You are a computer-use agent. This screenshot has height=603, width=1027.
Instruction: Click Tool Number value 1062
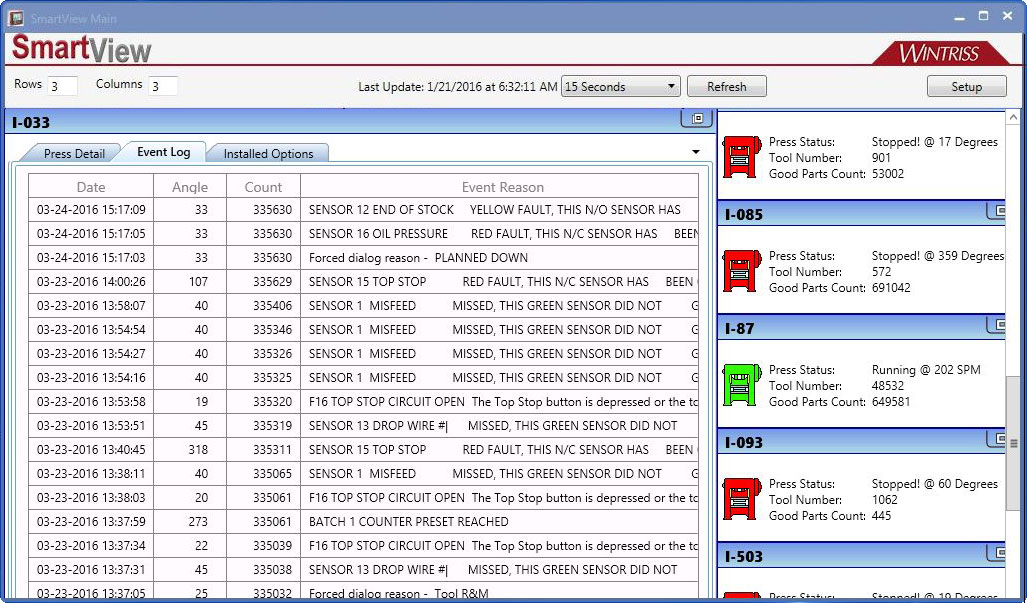click(x=884, y=500)
